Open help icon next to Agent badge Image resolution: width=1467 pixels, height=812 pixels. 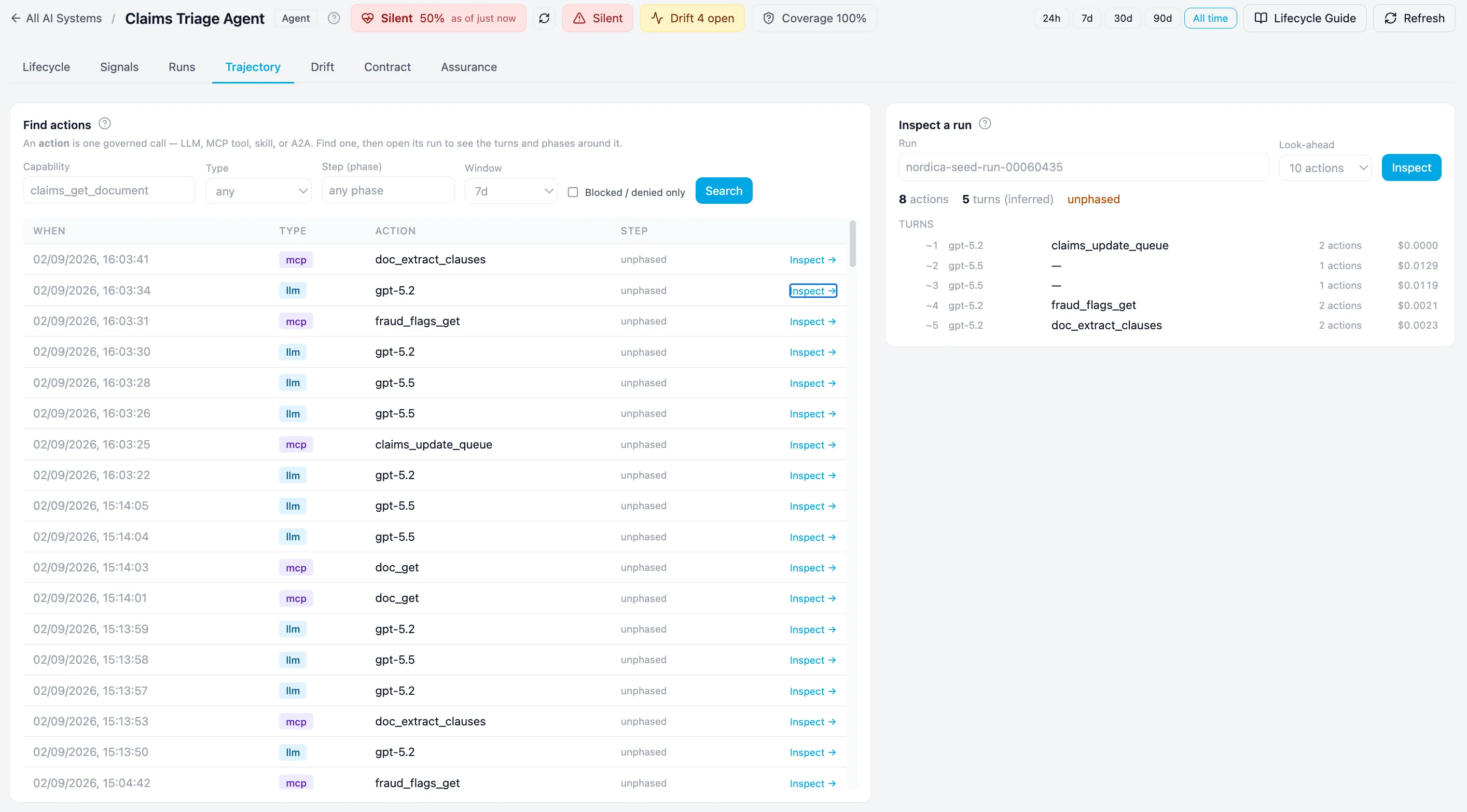334,18
